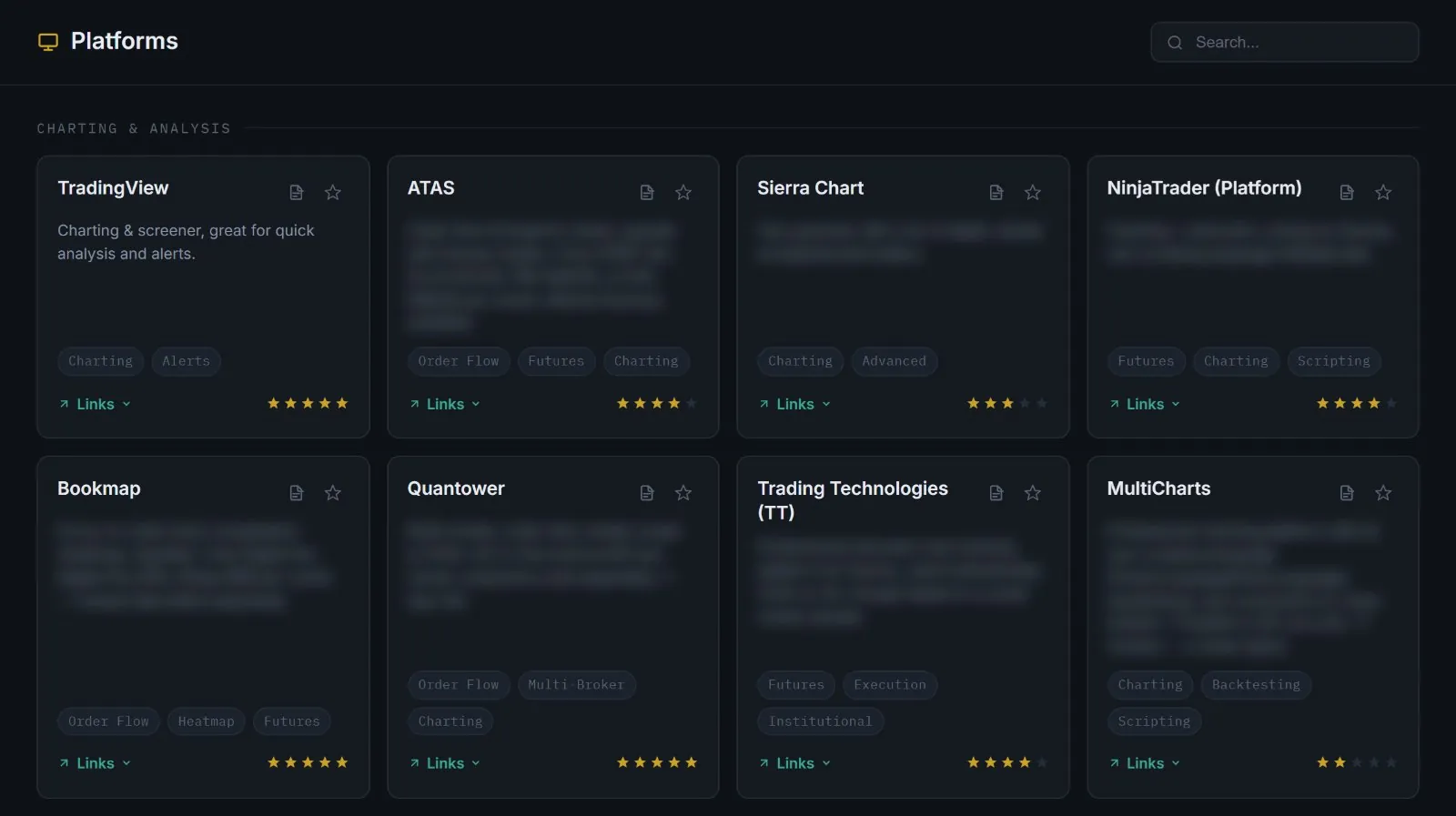
Task: Select Charting tag on NinjaTrader card
Action: point(1236,361)
